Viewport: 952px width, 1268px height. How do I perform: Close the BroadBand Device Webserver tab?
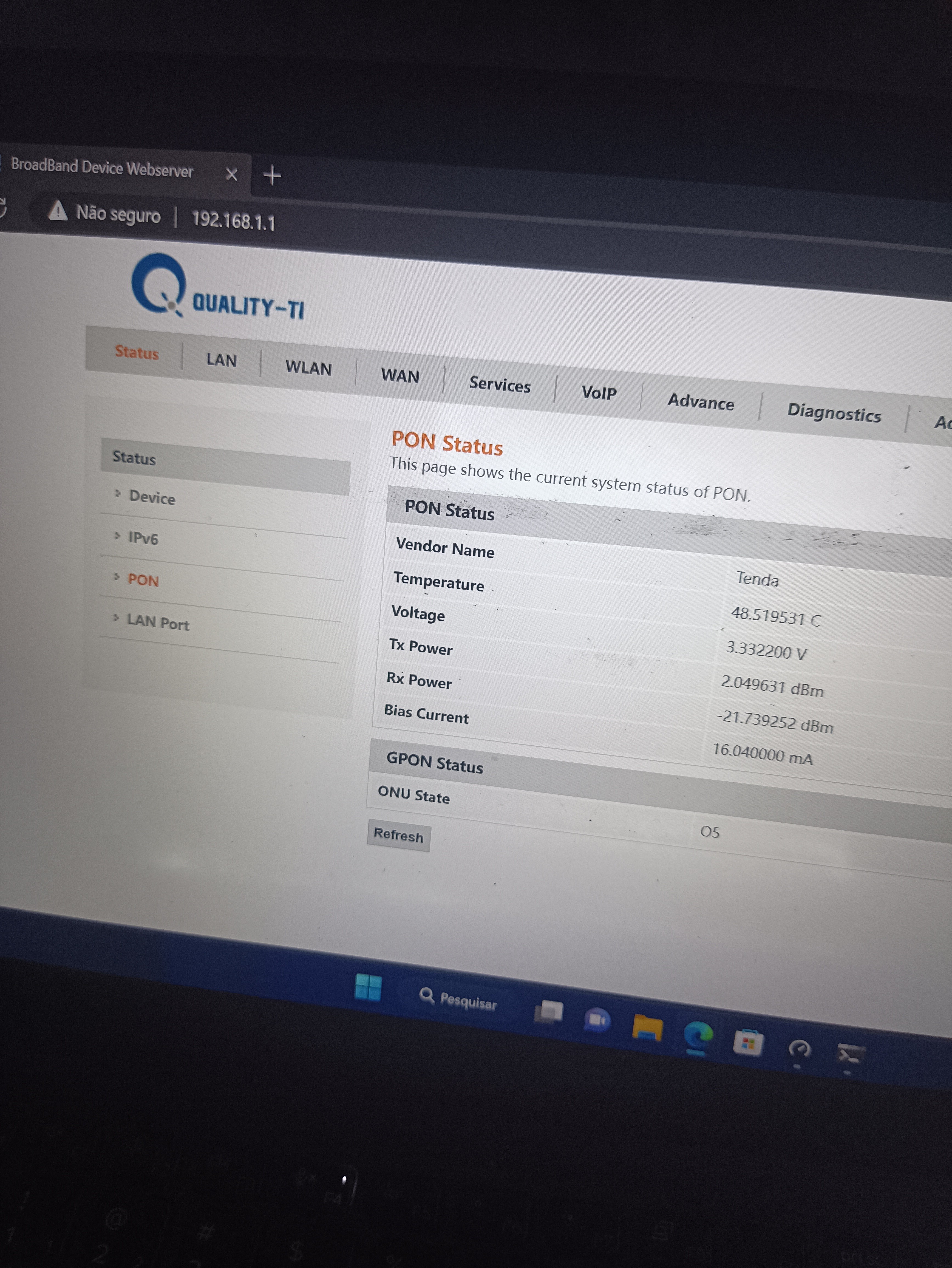(231, 174)
